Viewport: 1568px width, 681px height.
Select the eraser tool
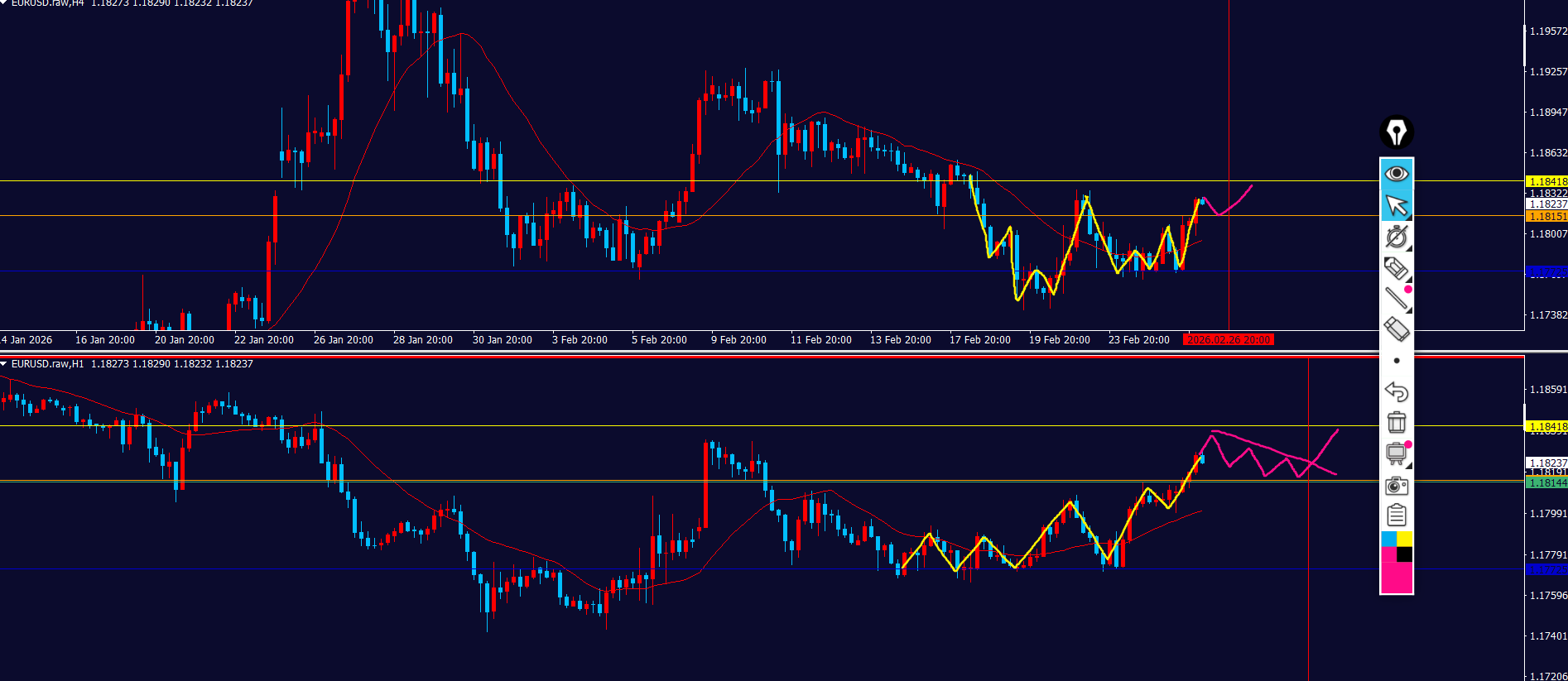point(1397,329)
